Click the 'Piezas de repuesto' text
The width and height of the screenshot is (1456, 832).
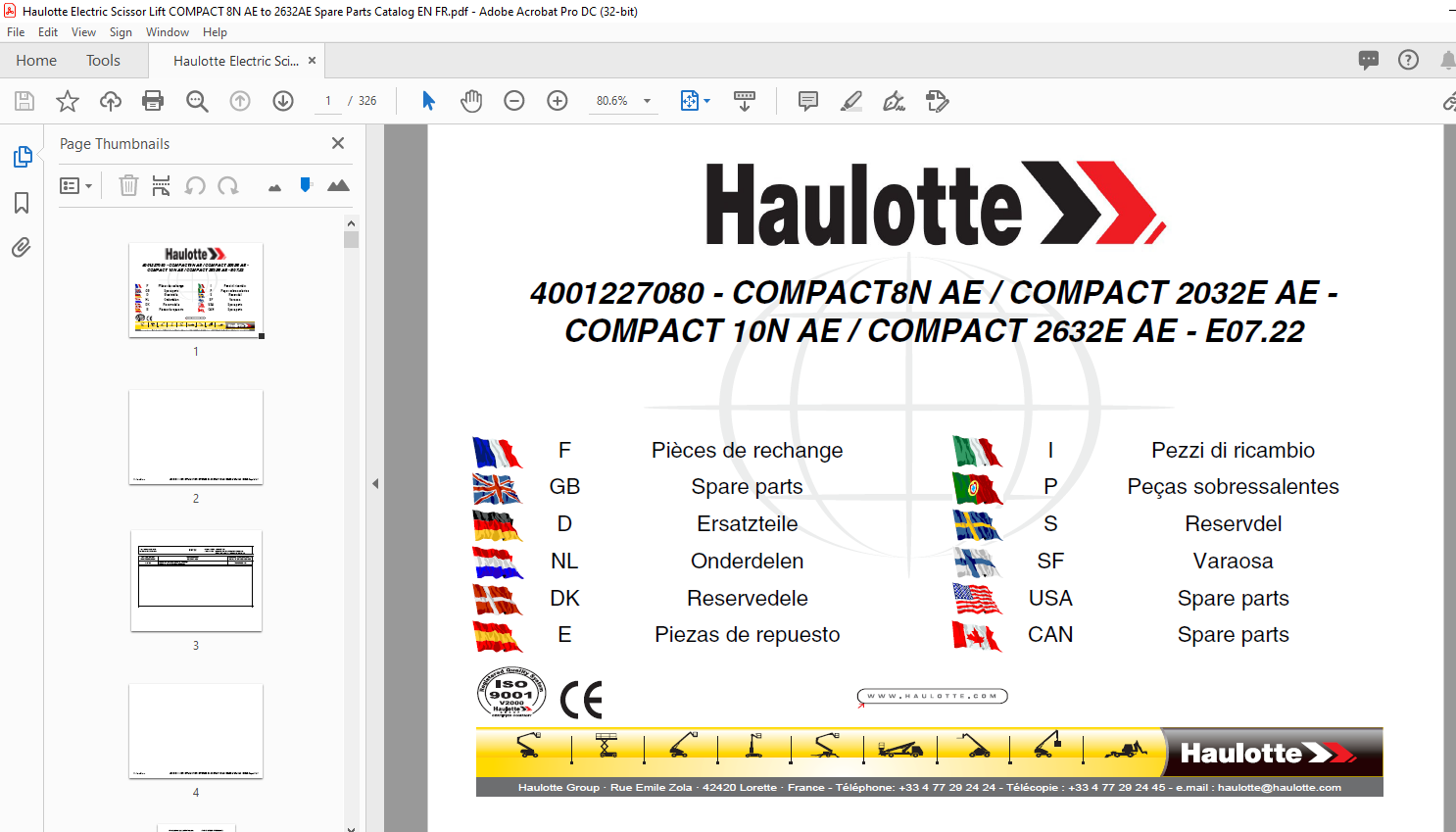[x=748, y=634]
